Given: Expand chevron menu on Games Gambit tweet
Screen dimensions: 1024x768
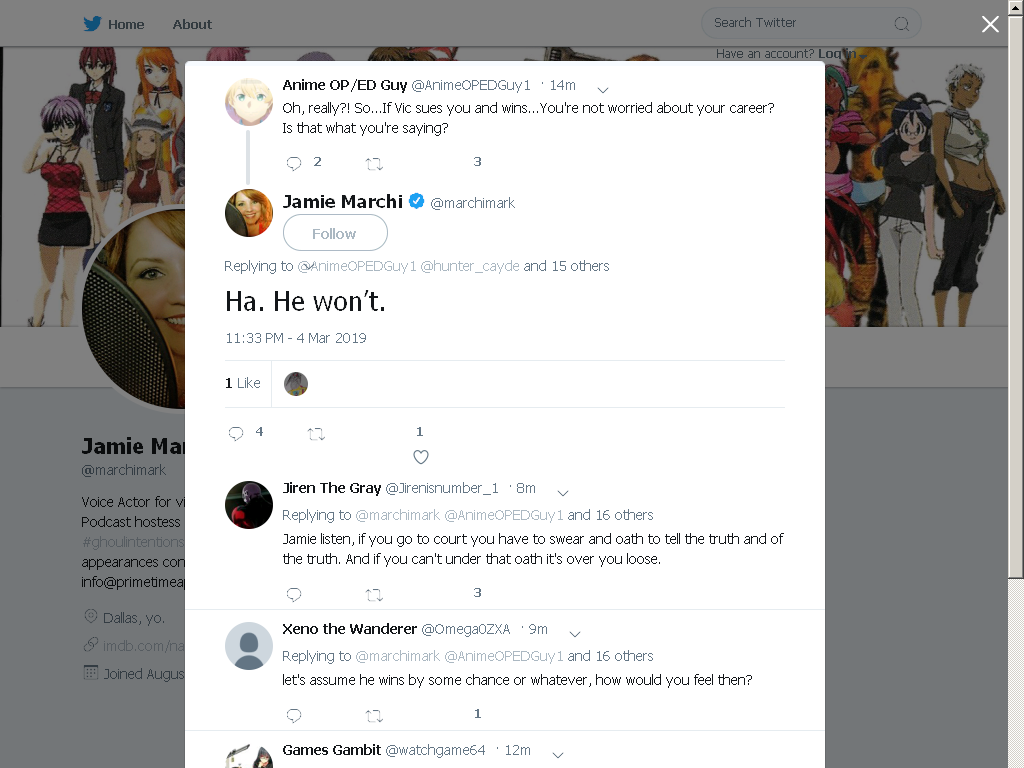Looking at the screenshot, I should tap(558, 755).
